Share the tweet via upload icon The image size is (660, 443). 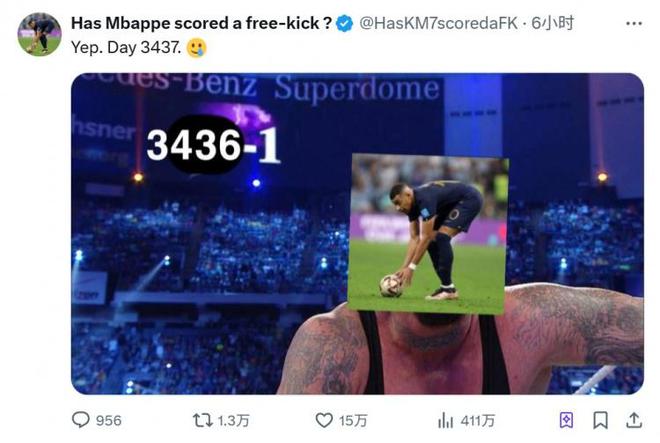[x=634, y=420]
